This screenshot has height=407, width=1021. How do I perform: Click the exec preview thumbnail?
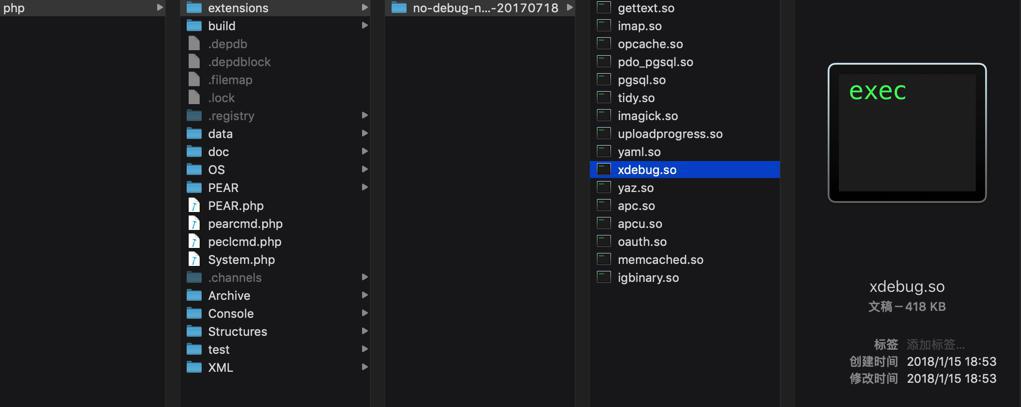(x=907, y=133)
